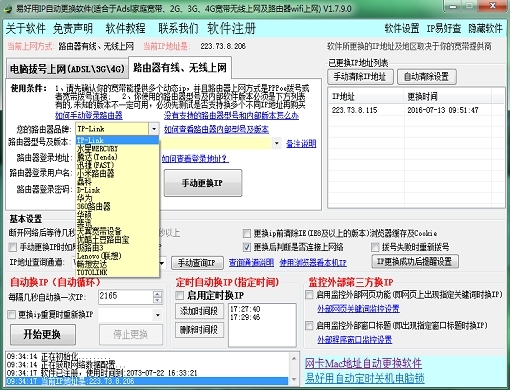
Task: Click the 手动更换IP button
Action: (203, 183)
